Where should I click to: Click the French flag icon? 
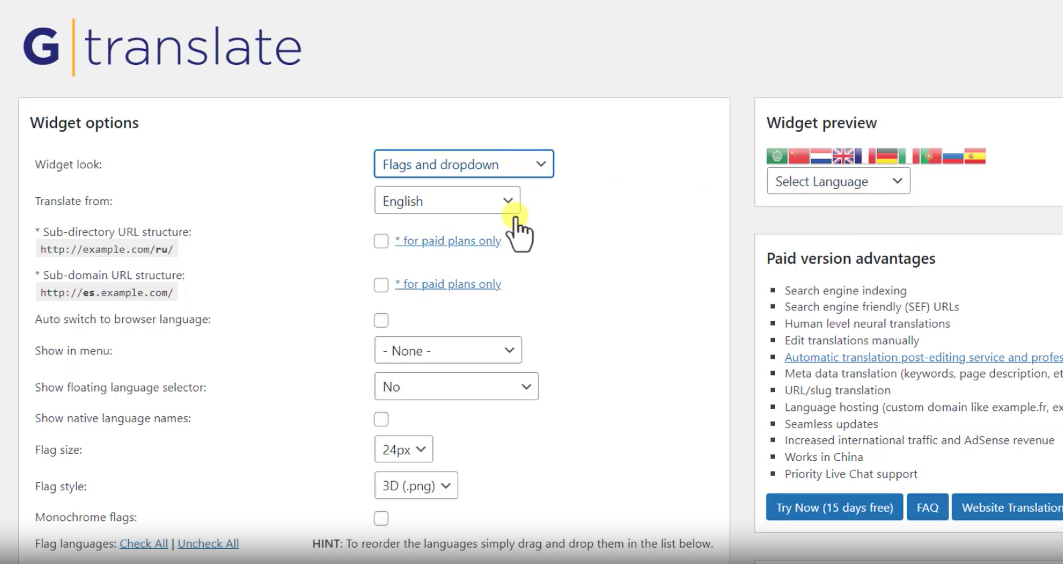pos(865,156)
